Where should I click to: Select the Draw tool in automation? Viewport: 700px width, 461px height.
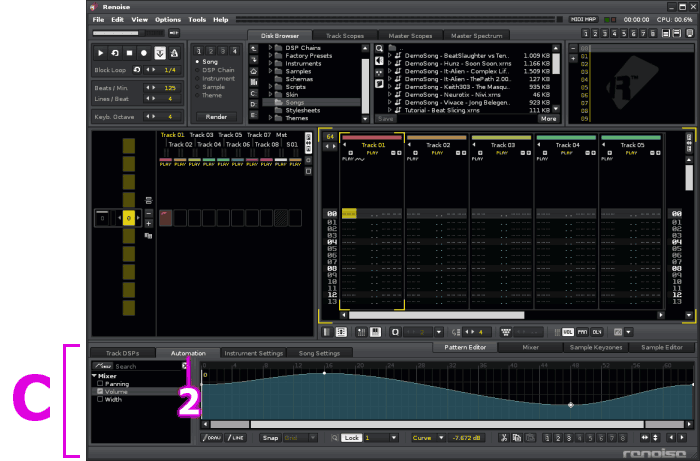[x=212, y=438]
